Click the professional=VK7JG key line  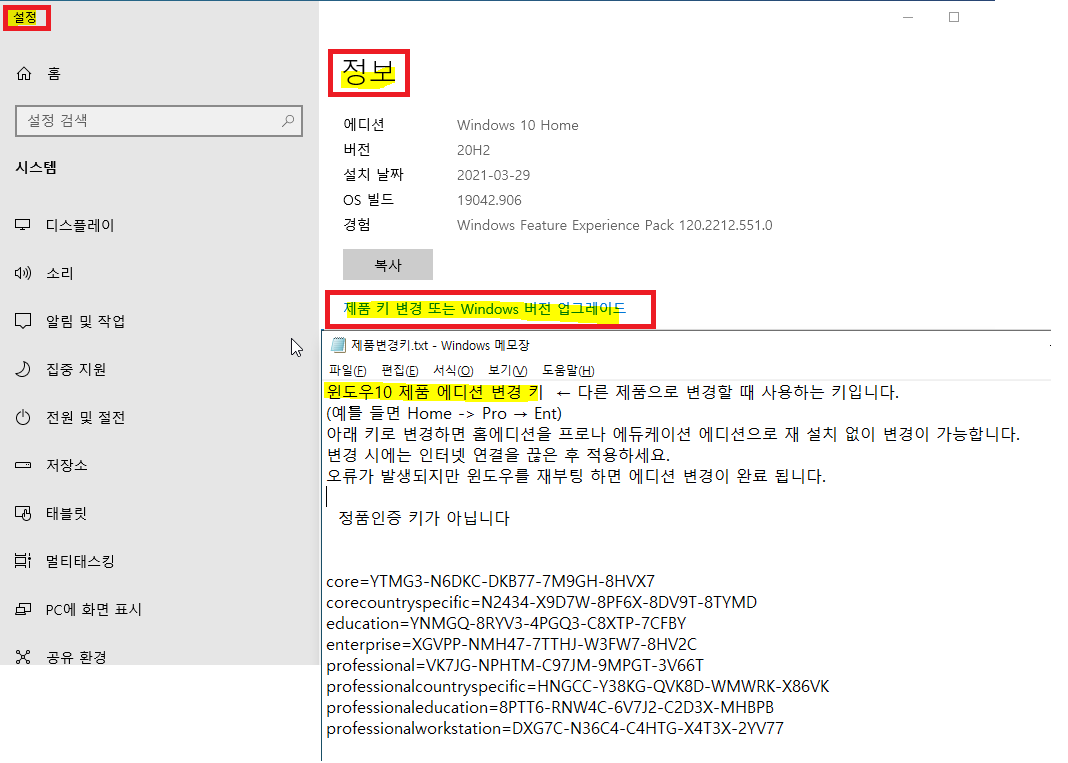tap(515, 666)
